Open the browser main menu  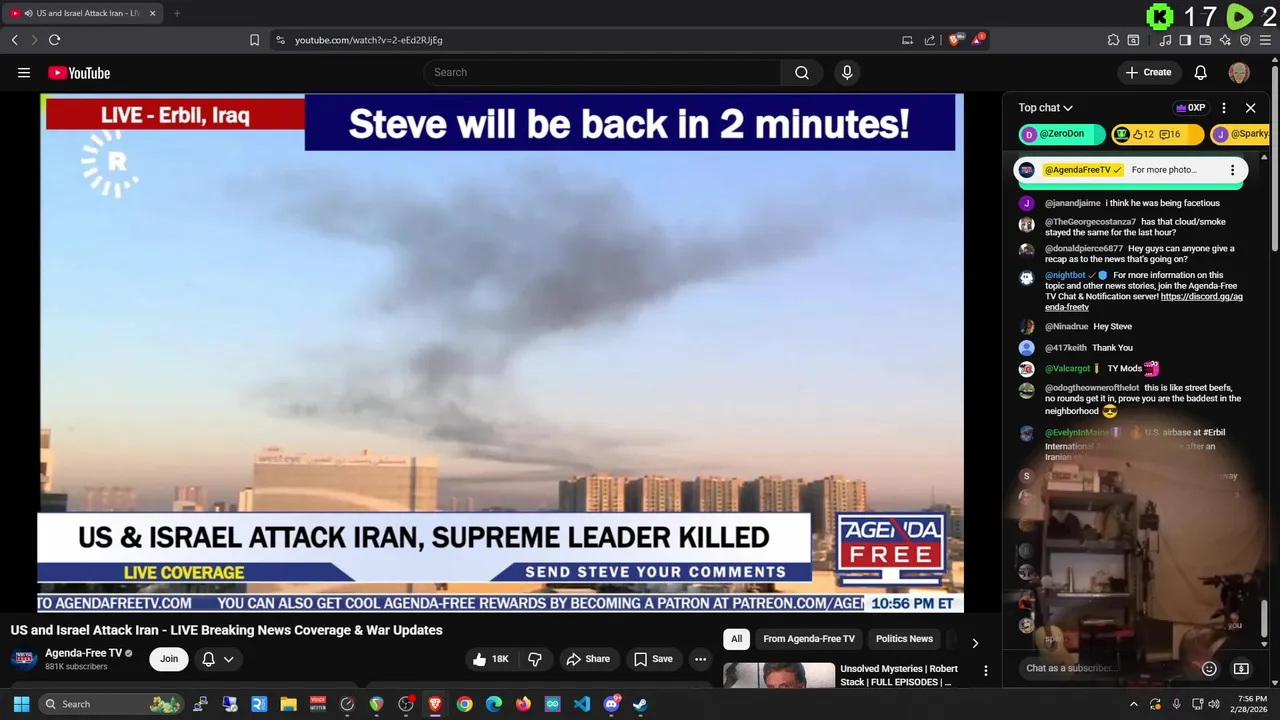pos(1266,40)
